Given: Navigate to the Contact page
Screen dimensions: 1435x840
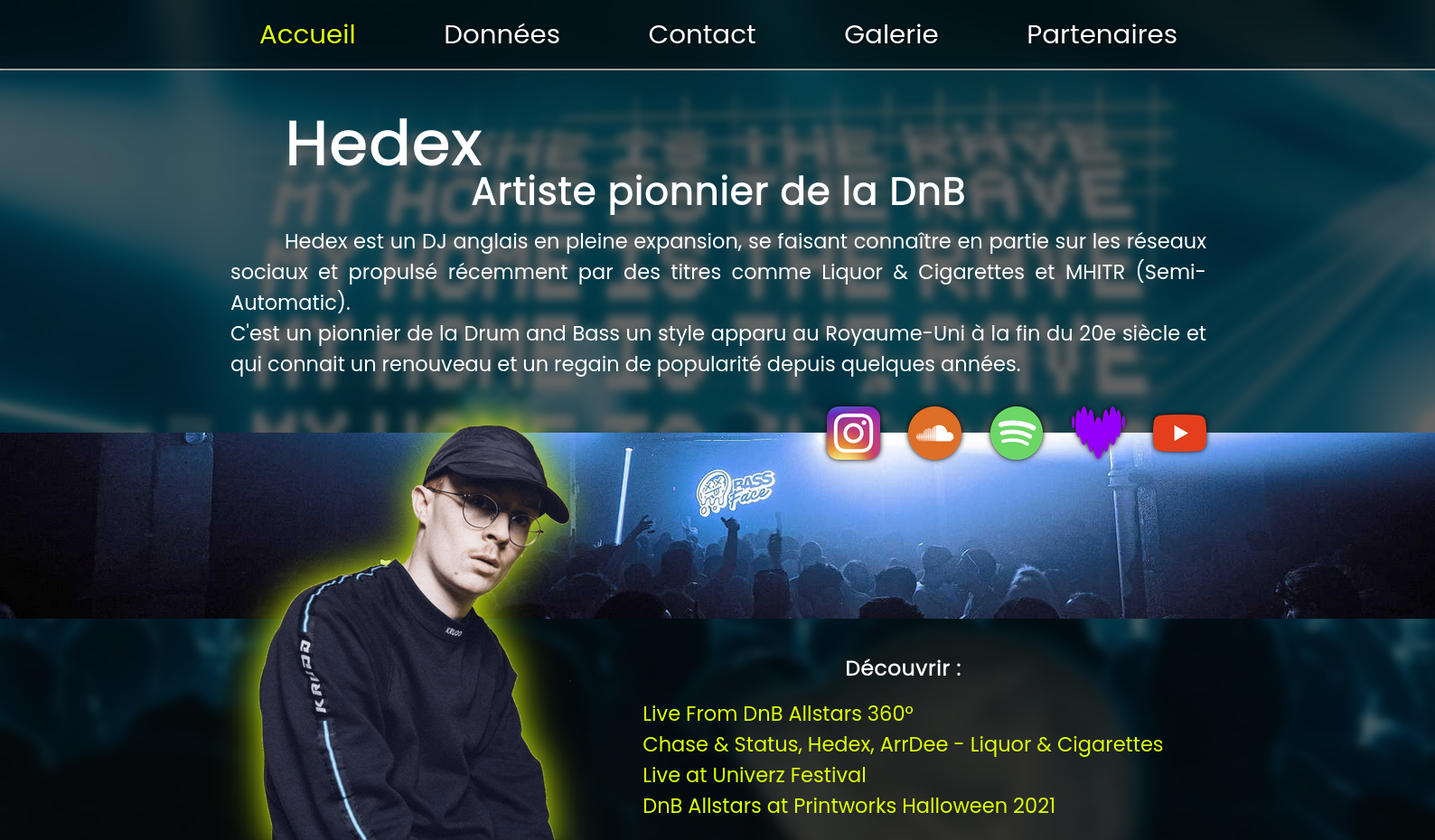Looking at the screenshot, I should 702,34.
